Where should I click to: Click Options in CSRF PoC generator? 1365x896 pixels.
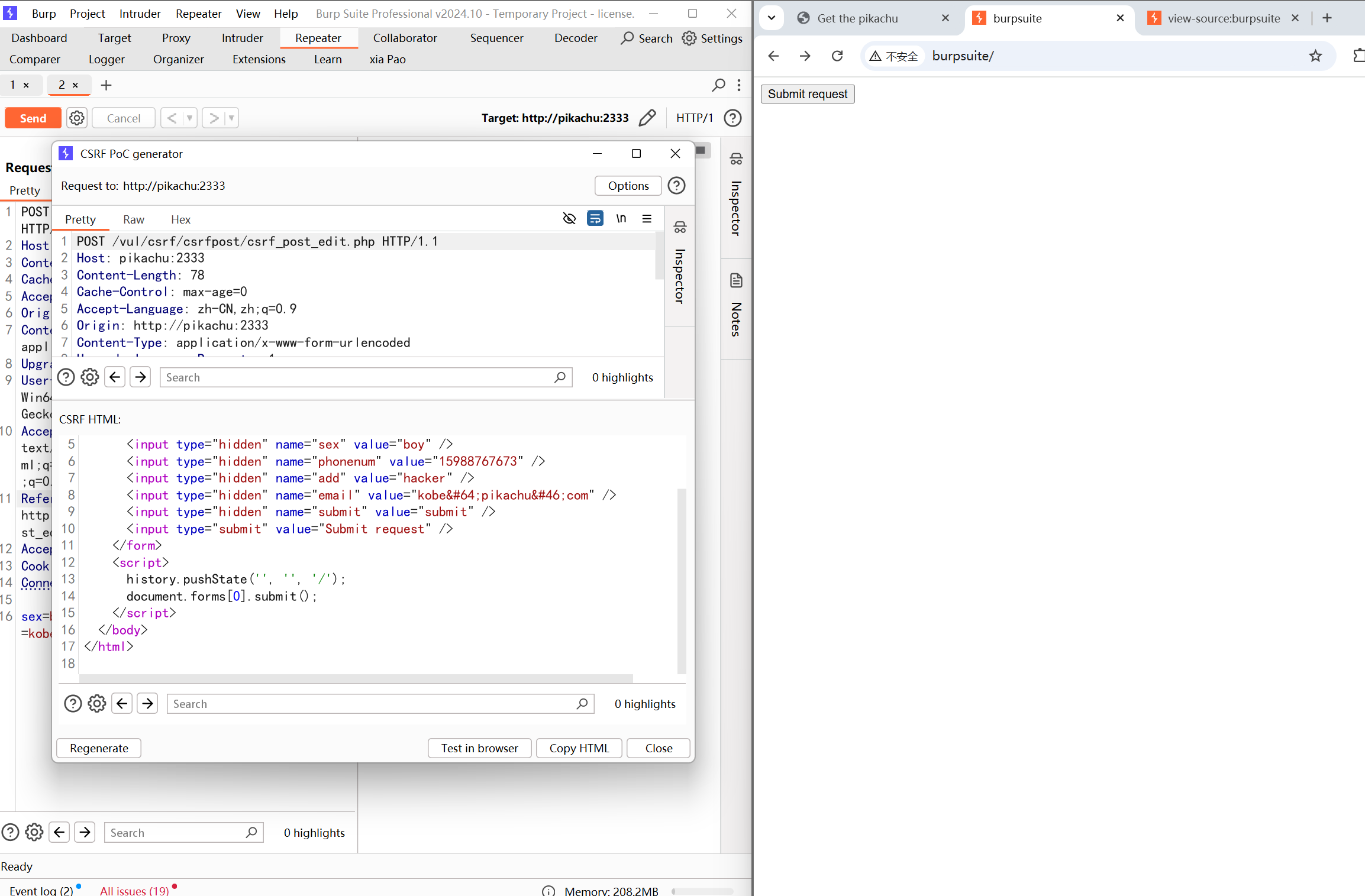(628, 186)
